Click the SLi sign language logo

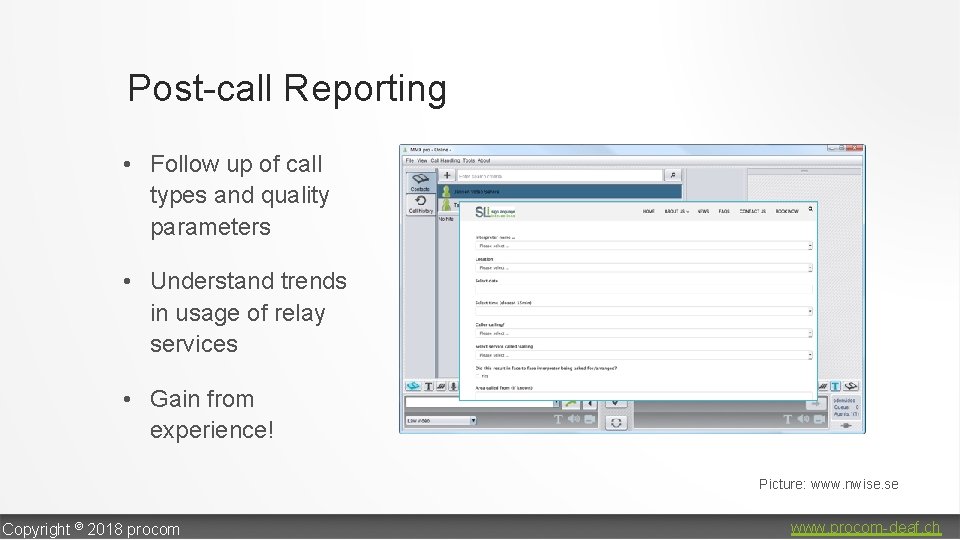[495, 212]
